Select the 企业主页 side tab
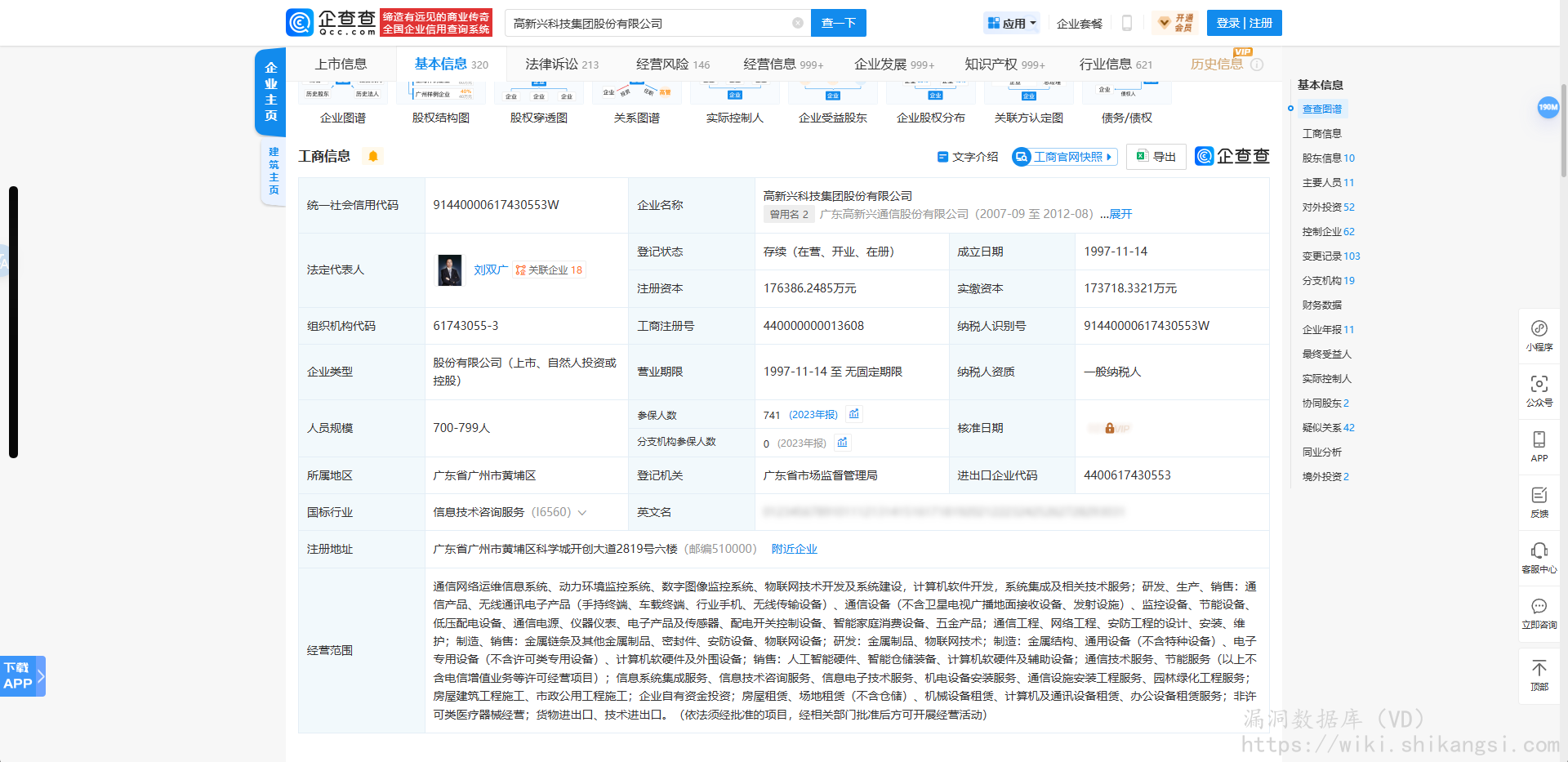The height and width of the screenshot is (762, 1568). pos(270,91)
